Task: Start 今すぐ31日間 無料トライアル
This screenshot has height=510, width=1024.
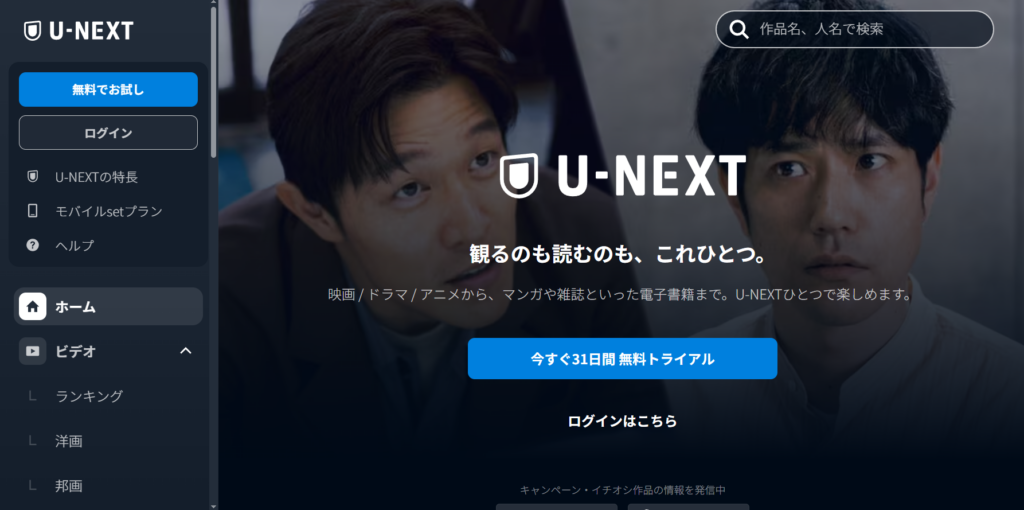Action: pyautogui.click(x=622, y=359)
